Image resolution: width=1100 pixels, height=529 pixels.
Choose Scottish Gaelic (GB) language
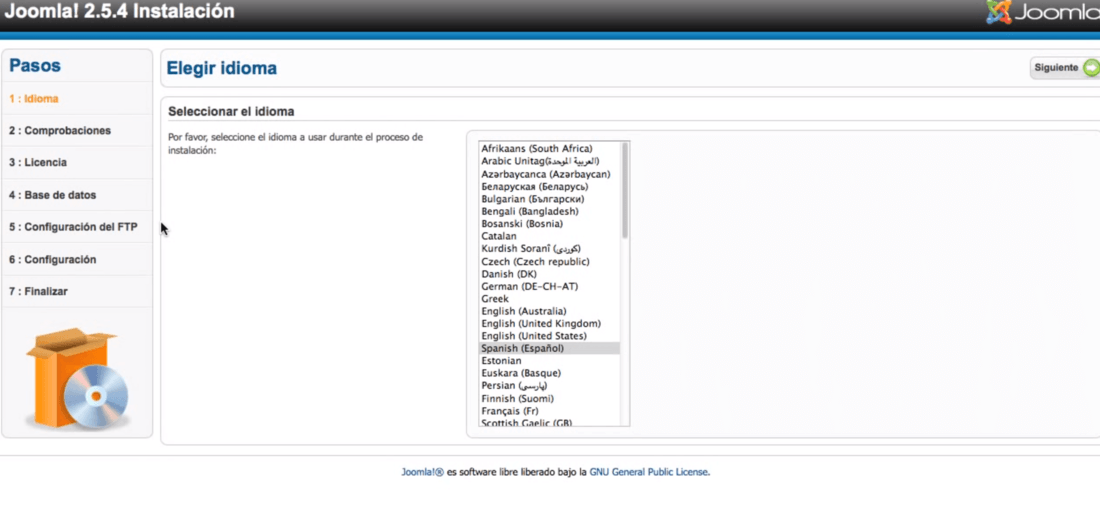tap(549, 422)
